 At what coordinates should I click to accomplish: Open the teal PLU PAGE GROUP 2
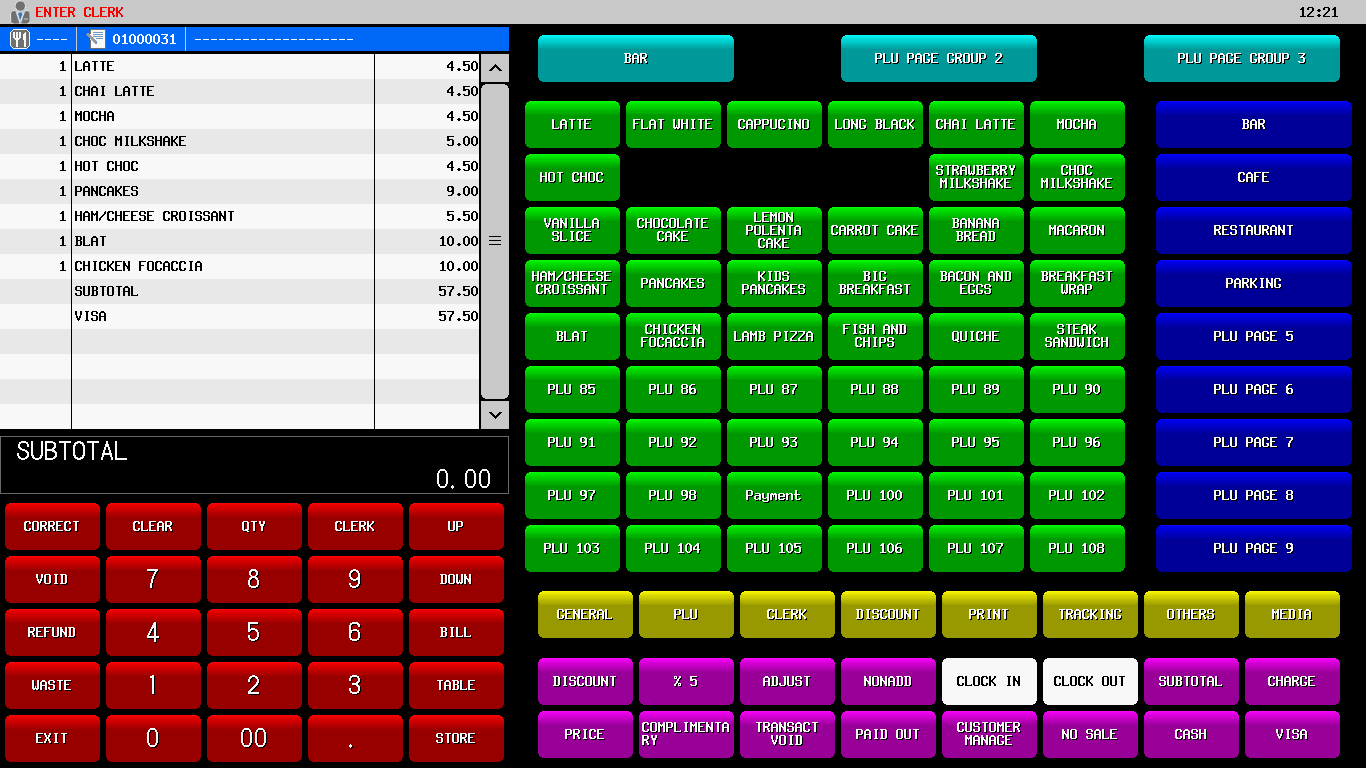938,58
